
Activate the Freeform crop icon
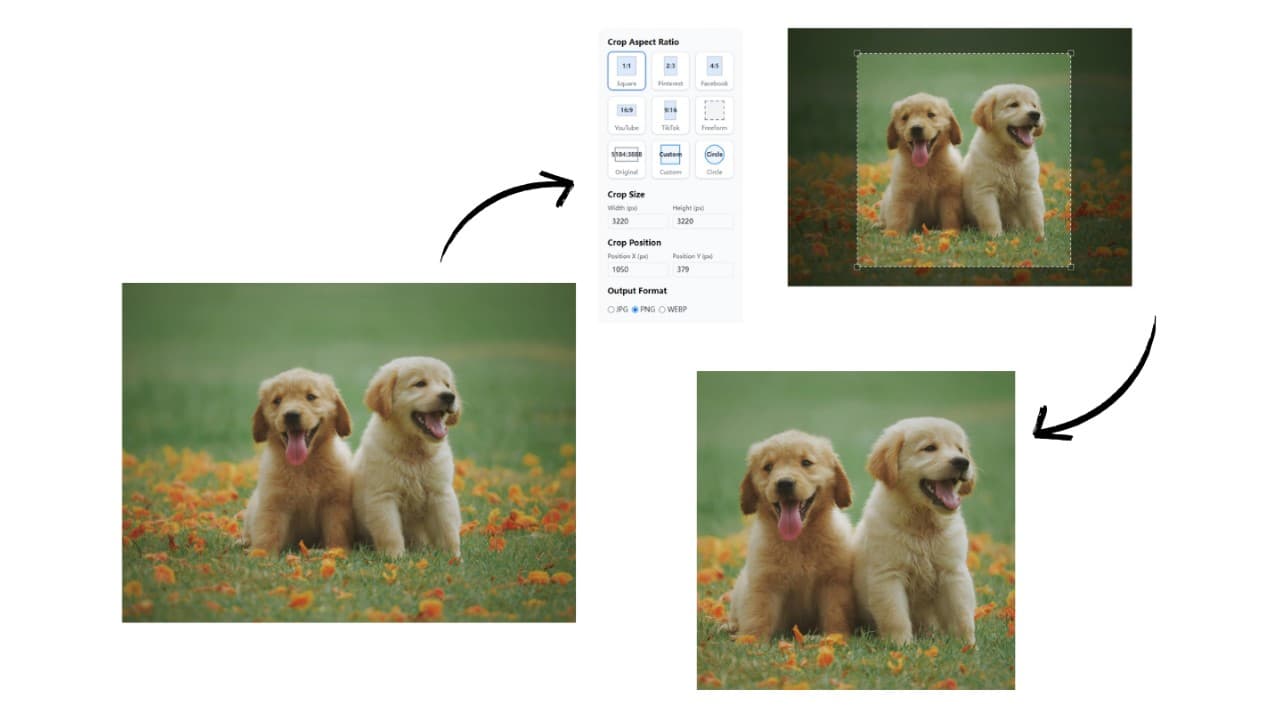pyautogui.click(x=713, y=112)
